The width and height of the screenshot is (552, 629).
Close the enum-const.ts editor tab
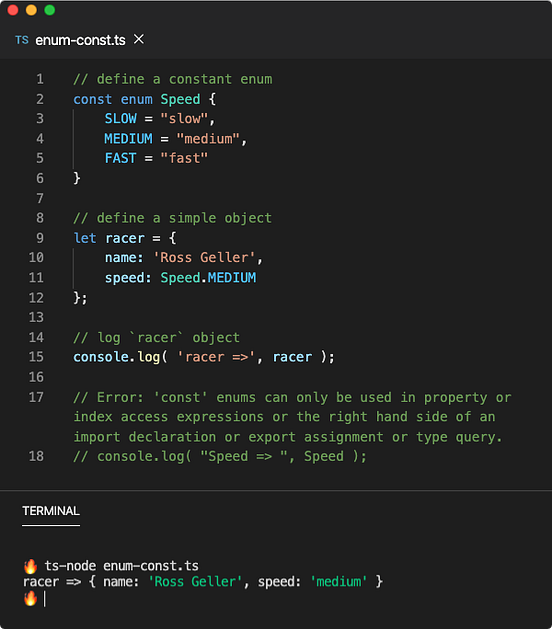click(139, 39)
